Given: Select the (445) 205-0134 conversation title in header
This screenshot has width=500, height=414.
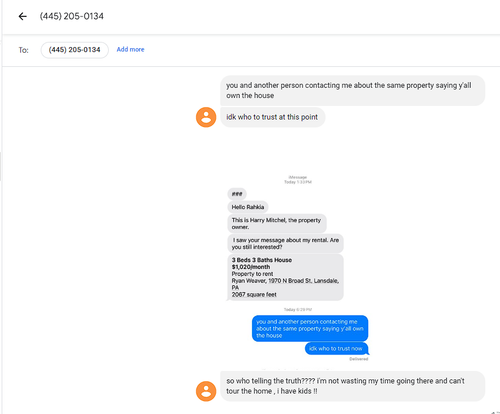Looking at the screenshot, I should (72, 16).
